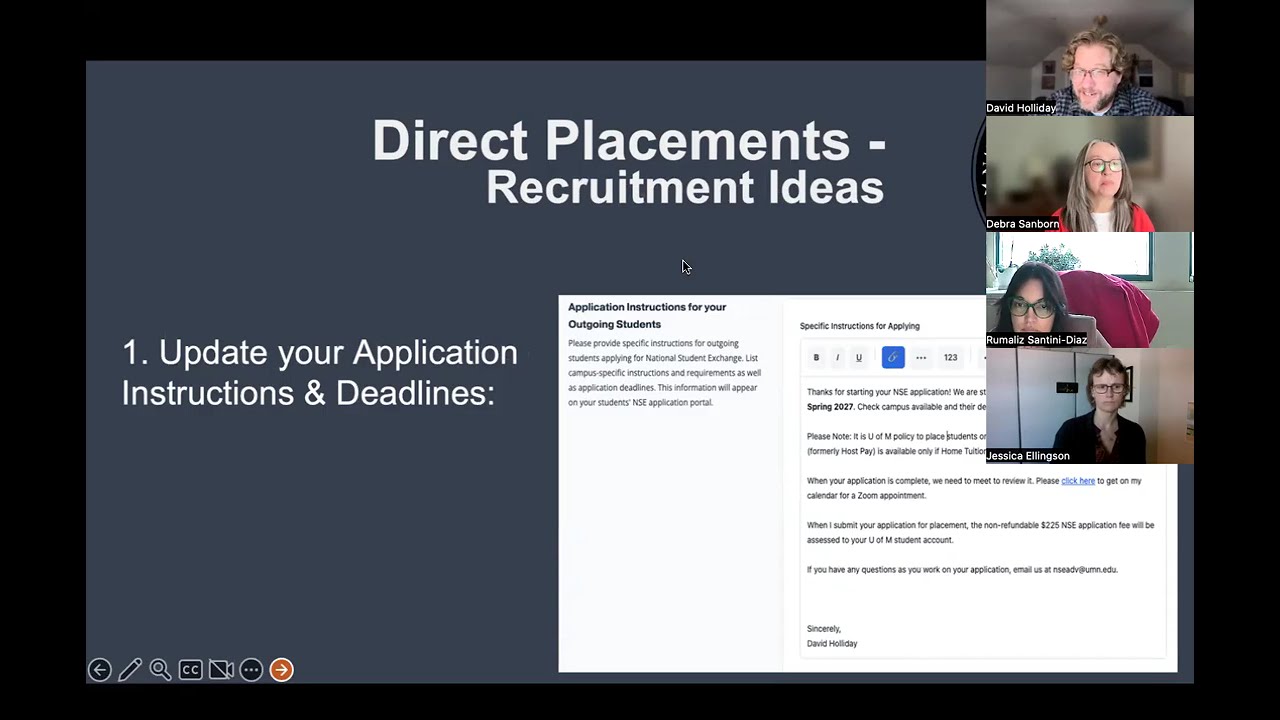
Task: Click '1. Update your Application Instructions & Deadlines:' text
Action: [x=320, y=372]
